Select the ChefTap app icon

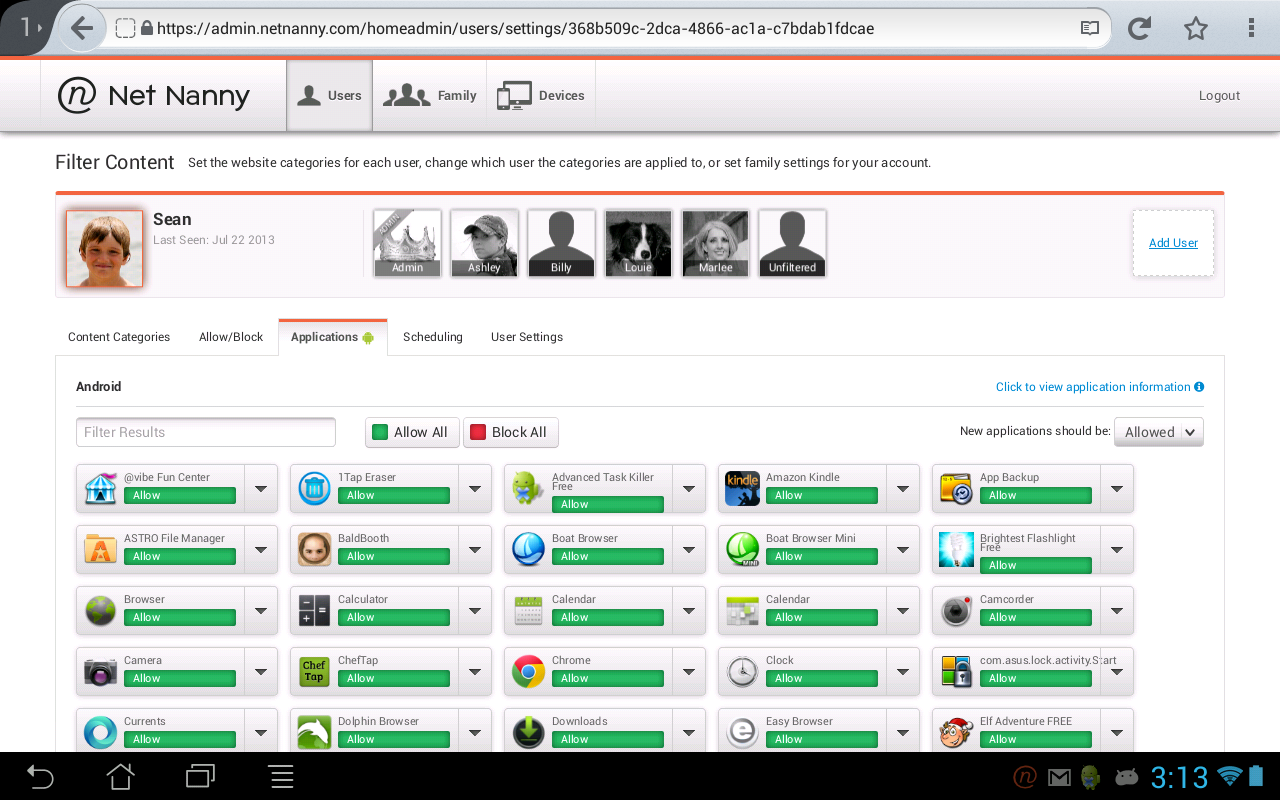315,671
